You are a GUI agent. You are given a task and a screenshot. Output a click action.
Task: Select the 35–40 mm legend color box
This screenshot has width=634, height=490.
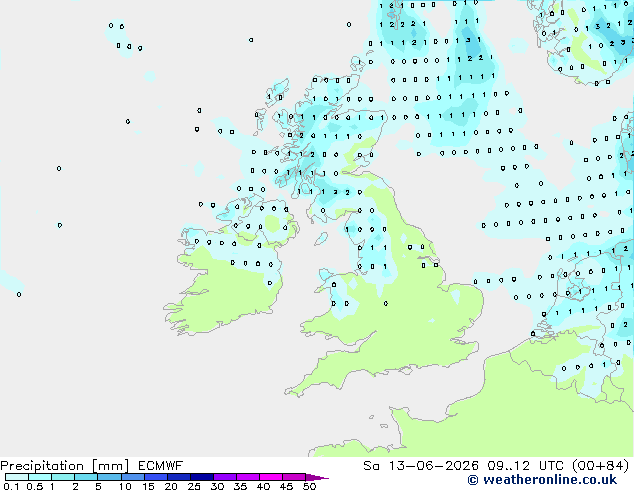point(248,477)
